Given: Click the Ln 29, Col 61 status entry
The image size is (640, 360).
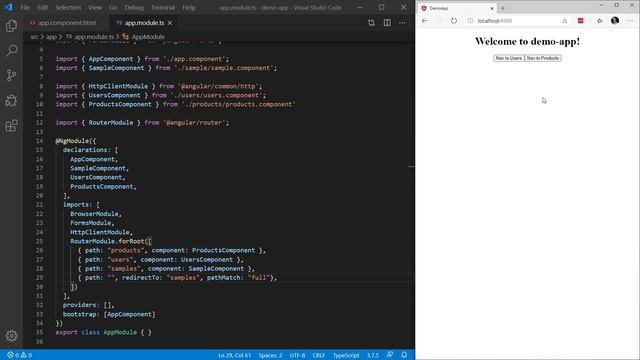Looking at the screenshot, I should pos(234,355).
